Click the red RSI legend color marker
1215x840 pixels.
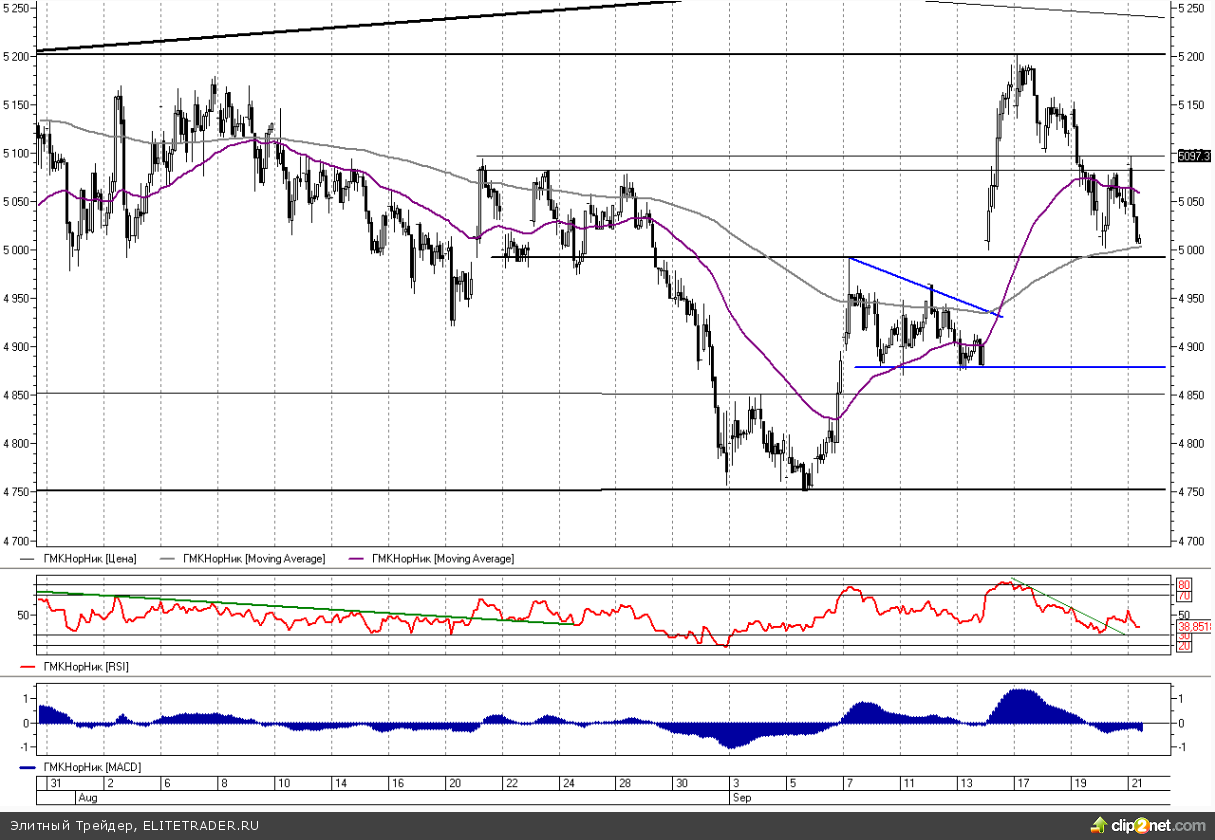pos(27,666)
